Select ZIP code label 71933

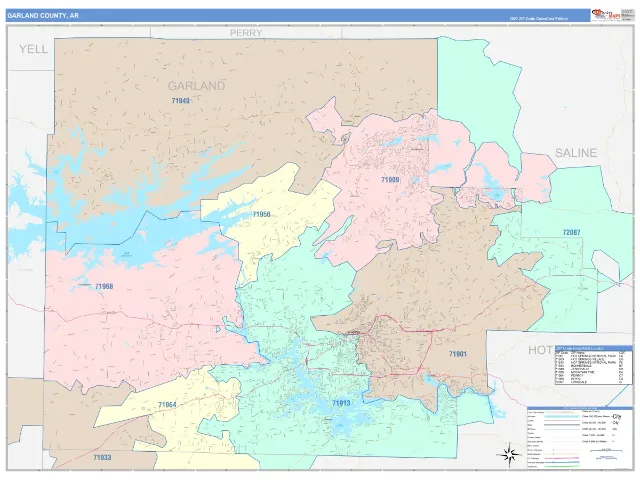pos(102,457)
